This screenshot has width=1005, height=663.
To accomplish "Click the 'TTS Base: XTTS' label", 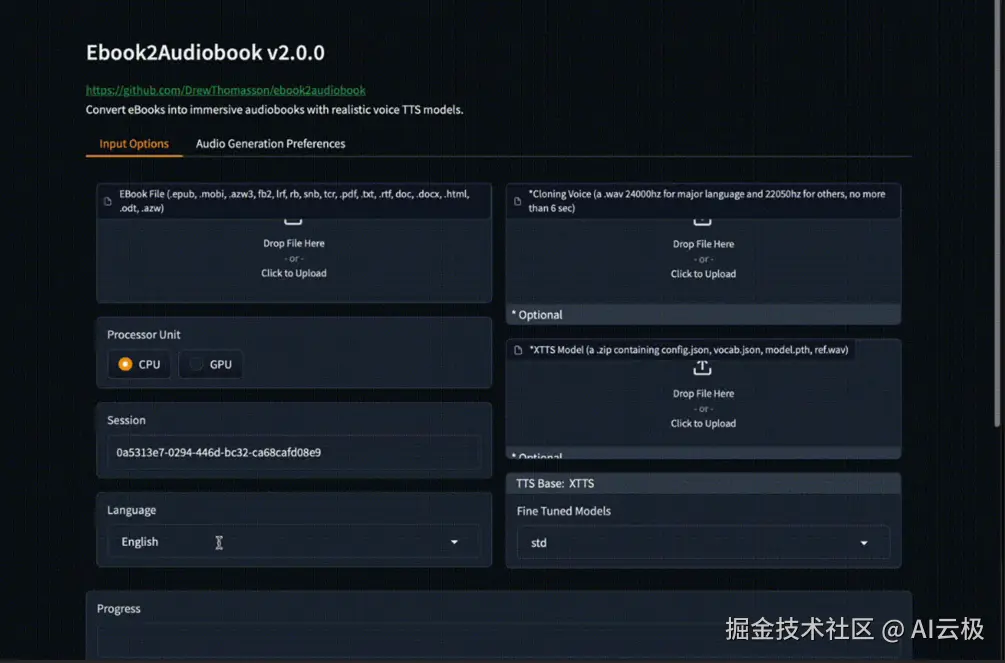I will pos(555,483).
